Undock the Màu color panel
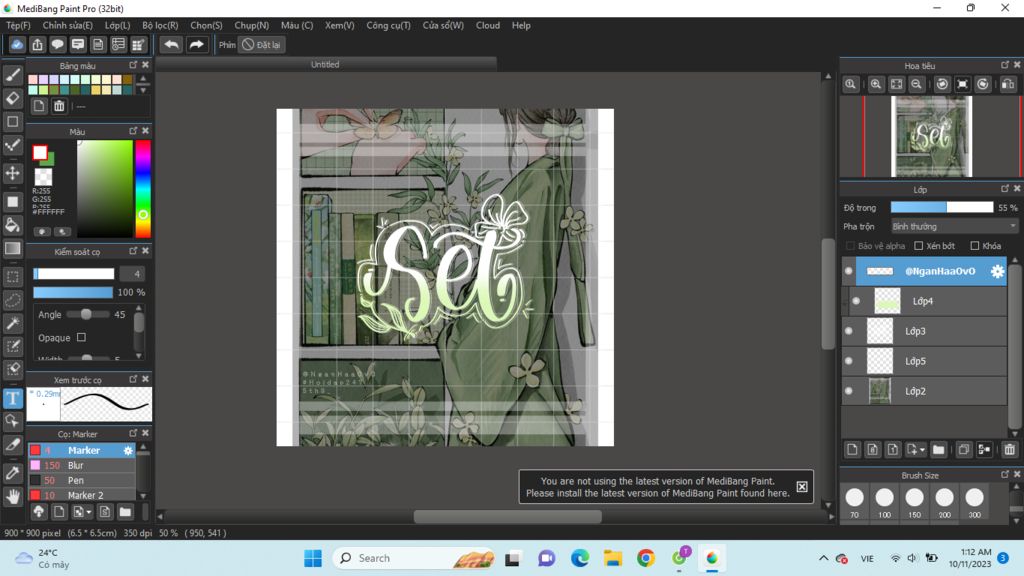This screenshot has height=576, width=1024. click(x=133, y=131)
